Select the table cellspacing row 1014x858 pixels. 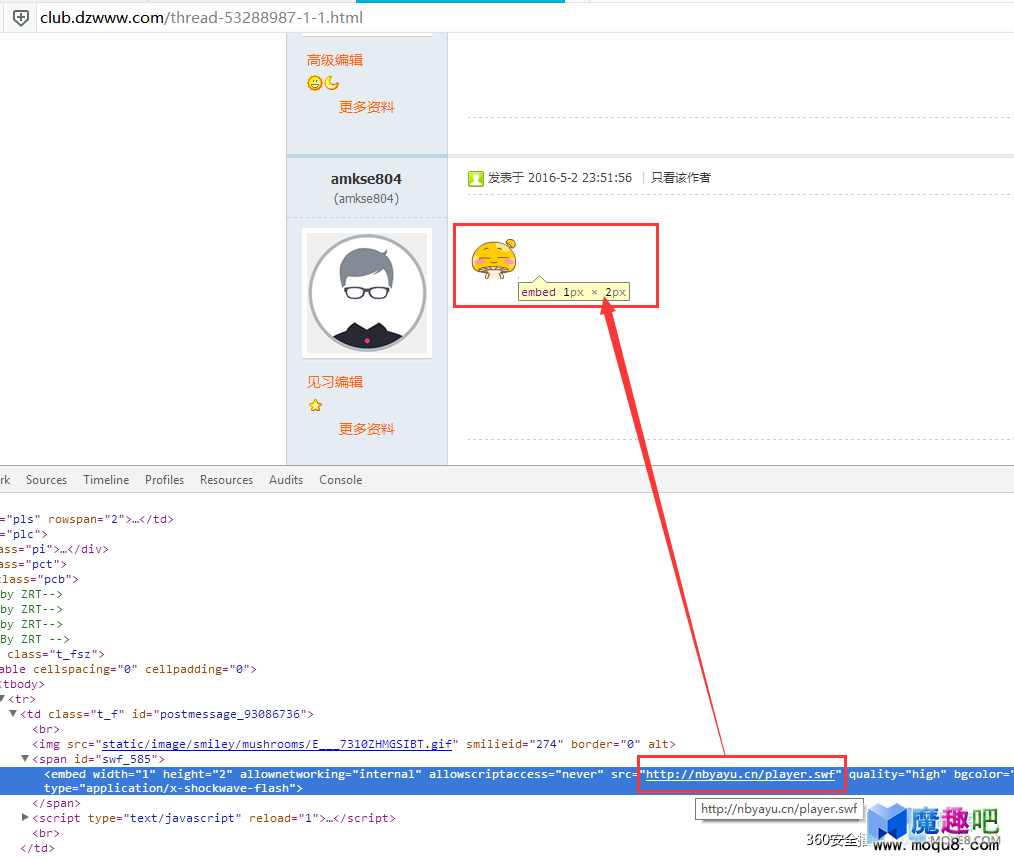(128, 669)
